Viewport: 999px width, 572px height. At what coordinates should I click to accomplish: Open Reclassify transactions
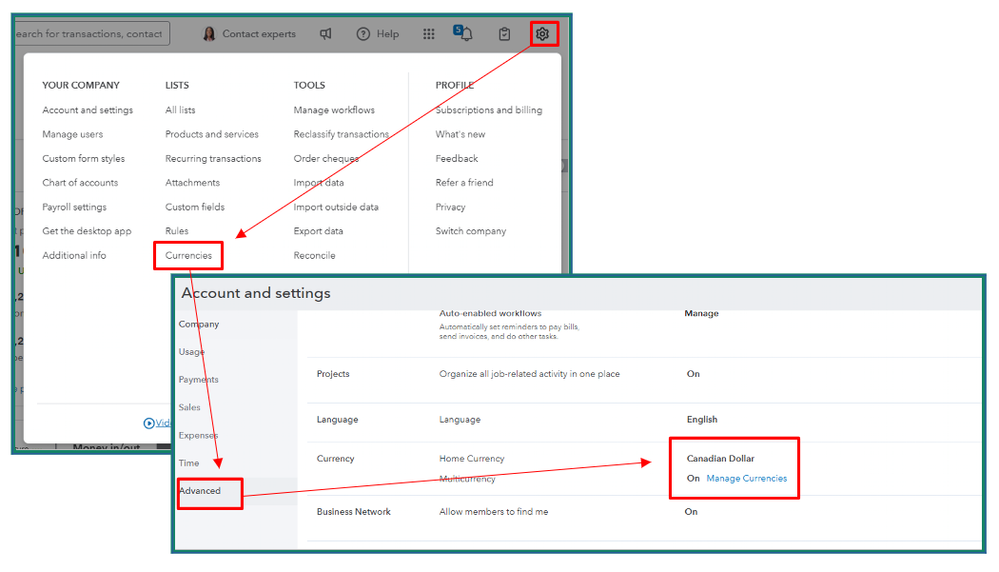point(341,134)
